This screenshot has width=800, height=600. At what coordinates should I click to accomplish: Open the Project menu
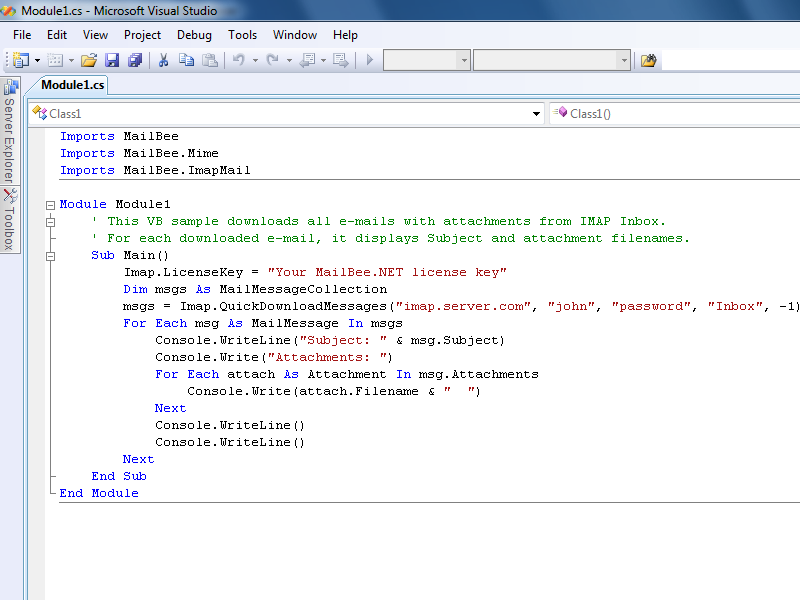pos(142,35)
